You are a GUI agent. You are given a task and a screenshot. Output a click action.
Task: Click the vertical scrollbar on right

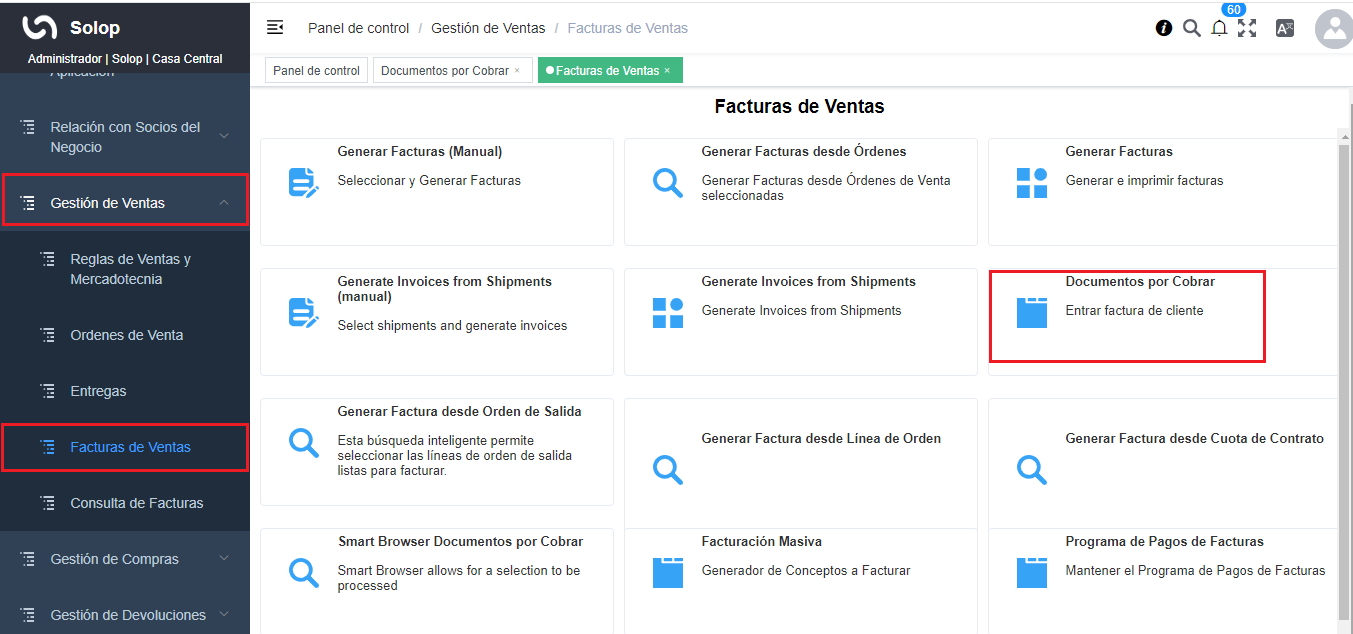click(x=1345, y=380)
